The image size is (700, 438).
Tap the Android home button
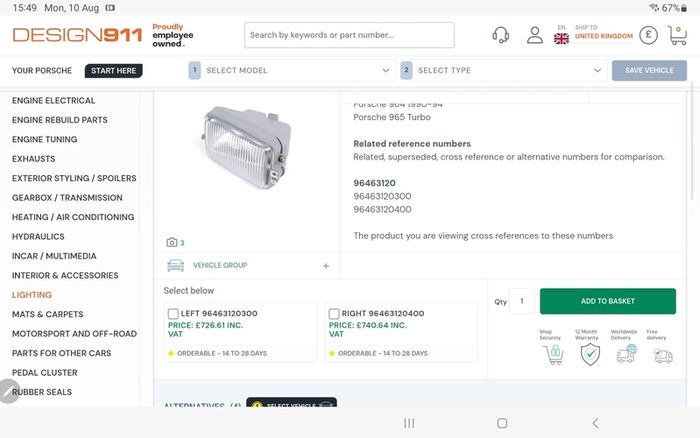[502, 423]
